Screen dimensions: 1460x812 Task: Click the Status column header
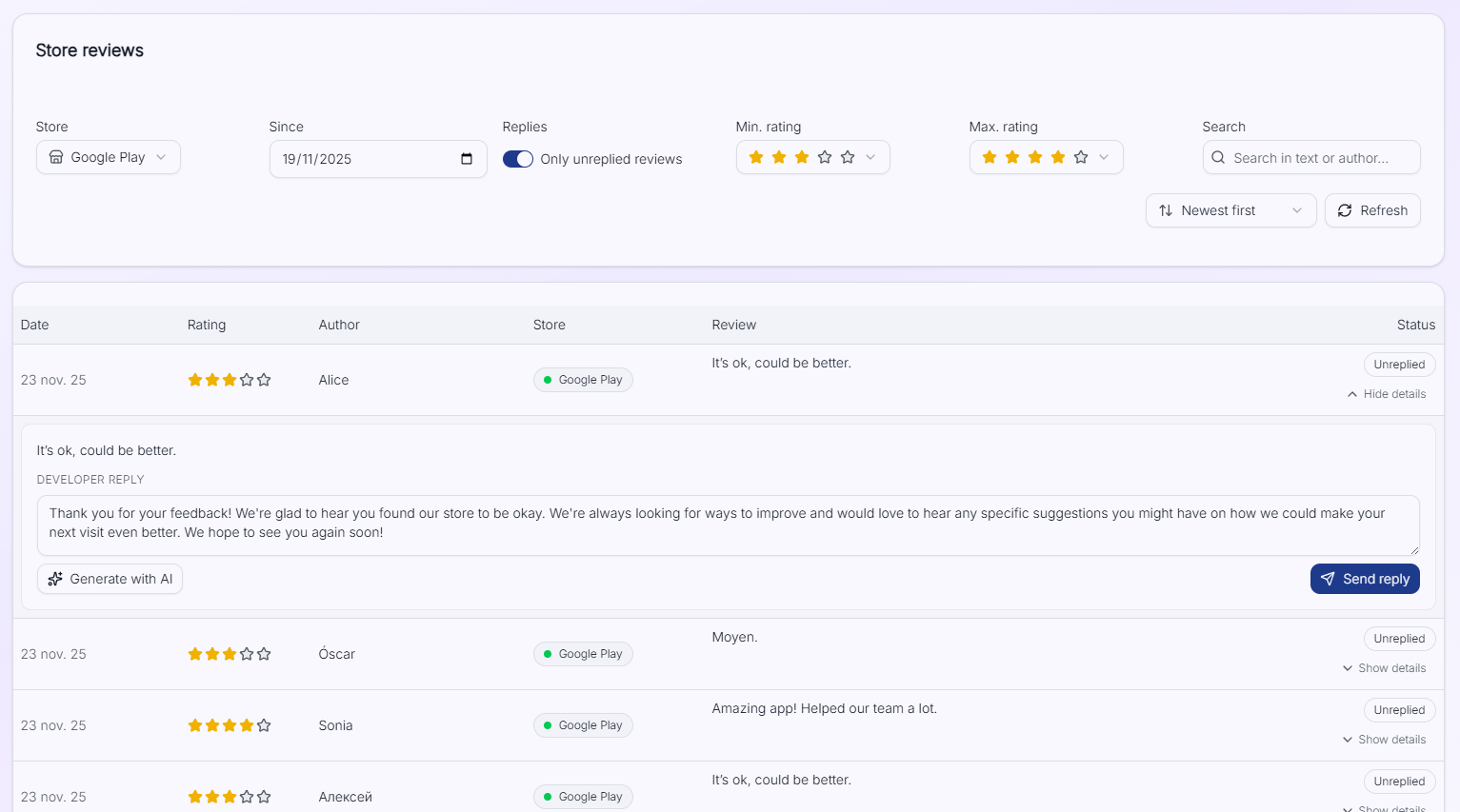pyautogui.click(x=1416, y=325)
